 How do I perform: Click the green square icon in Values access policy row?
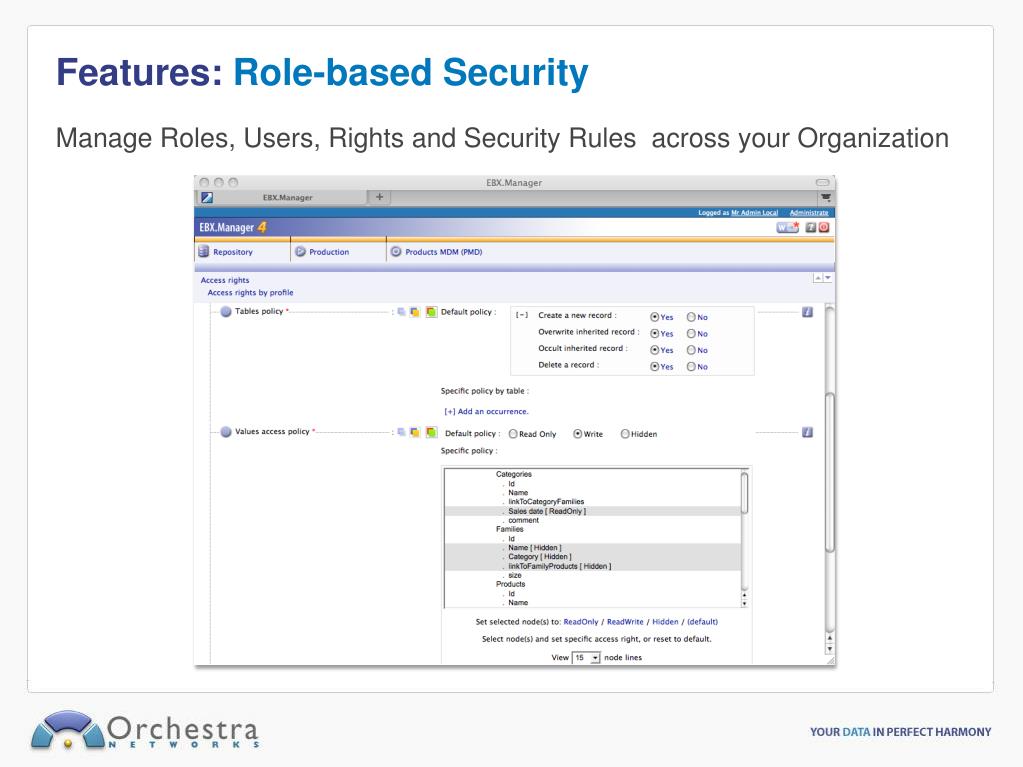click(x=431, y=432)
